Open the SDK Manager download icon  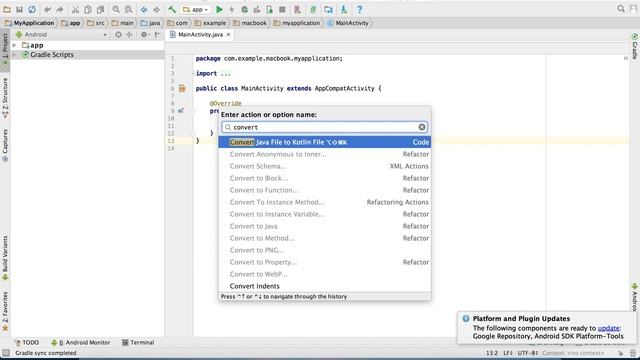point(344,9)
